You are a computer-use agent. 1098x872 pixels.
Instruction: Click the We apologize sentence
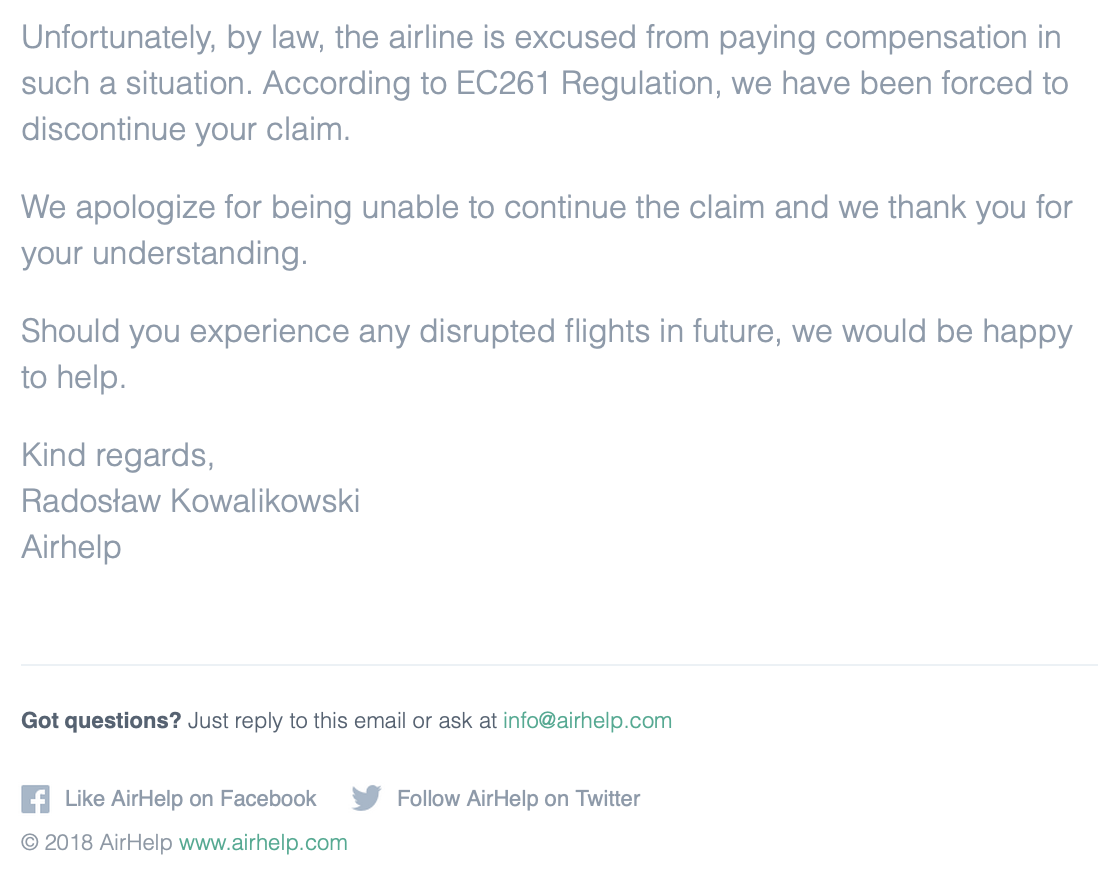pyautogui.click(x=546, y=207)
